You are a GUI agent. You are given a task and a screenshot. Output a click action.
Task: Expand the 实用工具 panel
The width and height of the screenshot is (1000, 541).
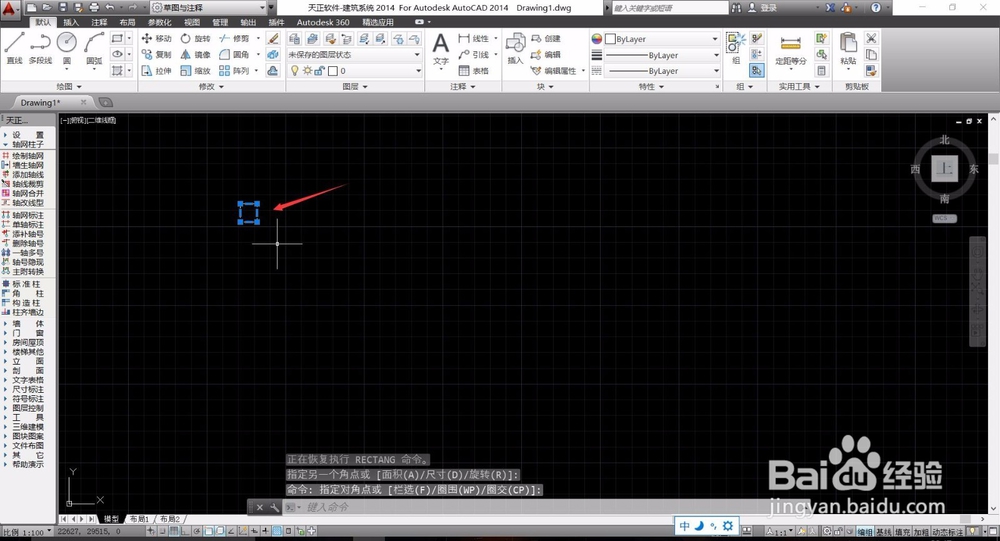(x=798, y=86)
